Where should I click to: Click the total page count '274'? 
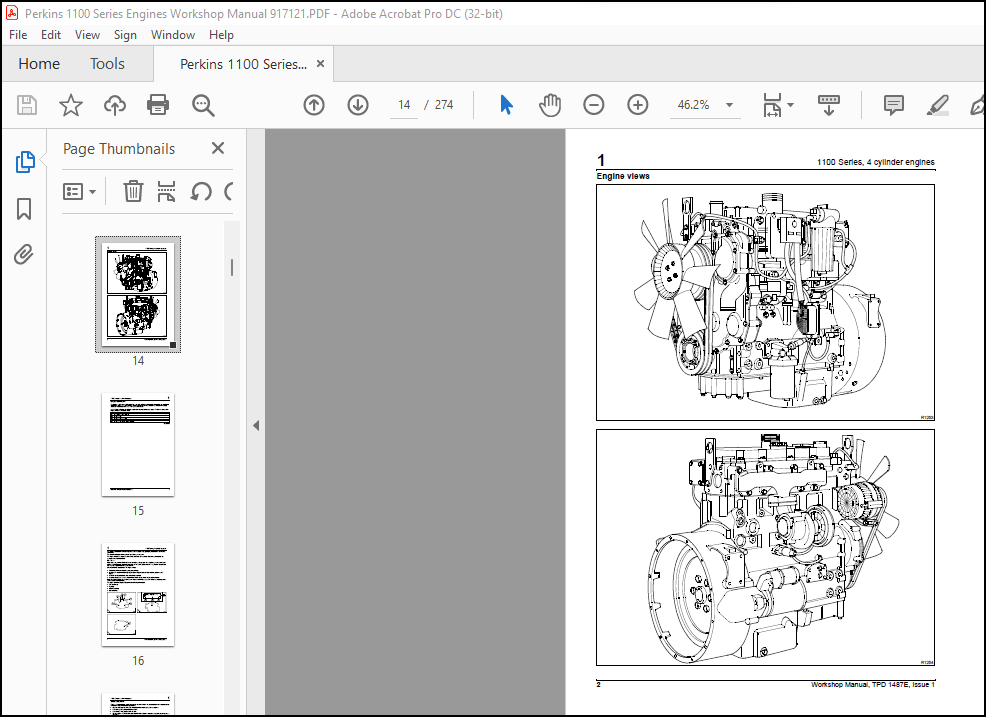click(x=444, y=105)
